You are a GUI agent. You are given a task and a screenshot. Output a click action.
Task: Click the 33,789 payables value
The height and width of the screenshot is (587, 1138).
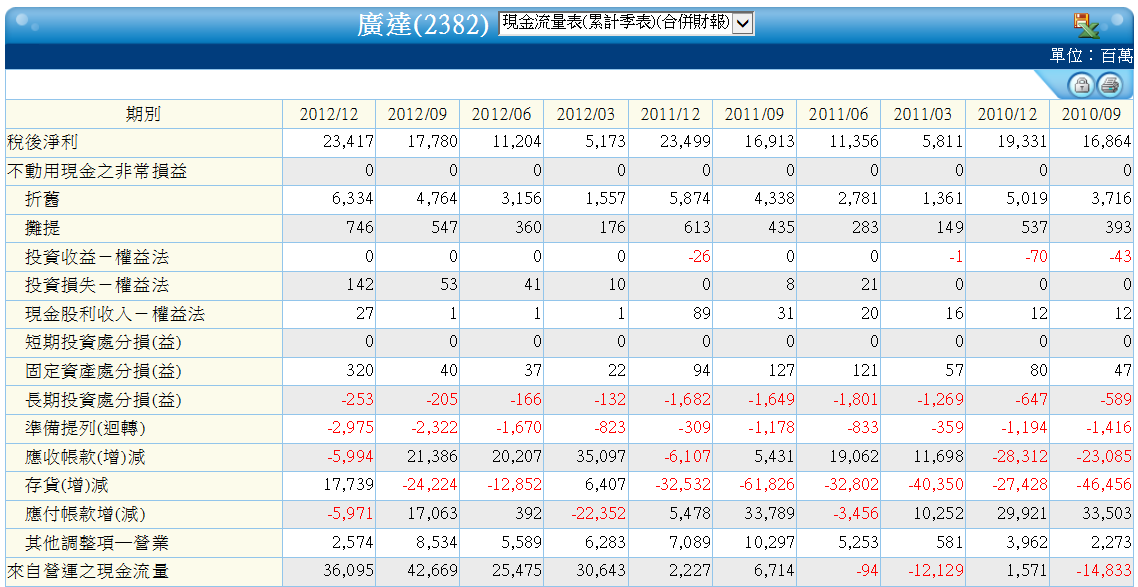771,514
